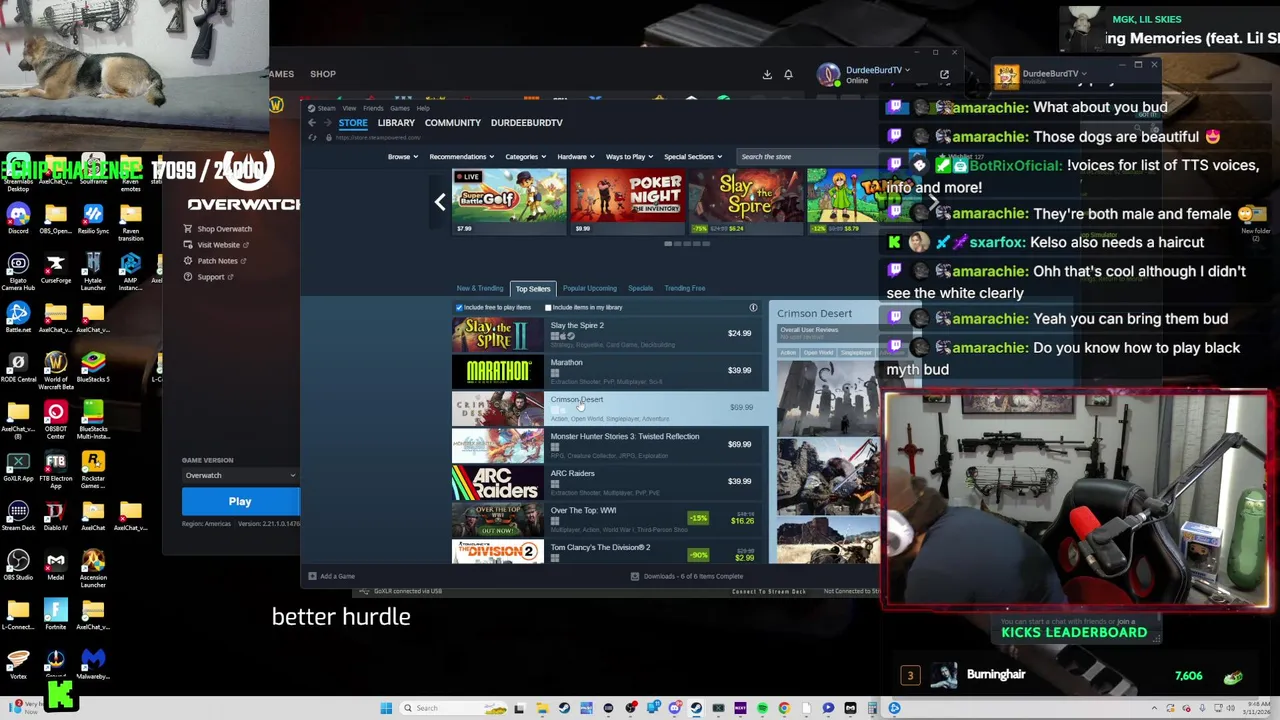Open the Resilio Sync desktop shortcut
The height and width of the screenshot is (720, 1280).
(93, 218)
